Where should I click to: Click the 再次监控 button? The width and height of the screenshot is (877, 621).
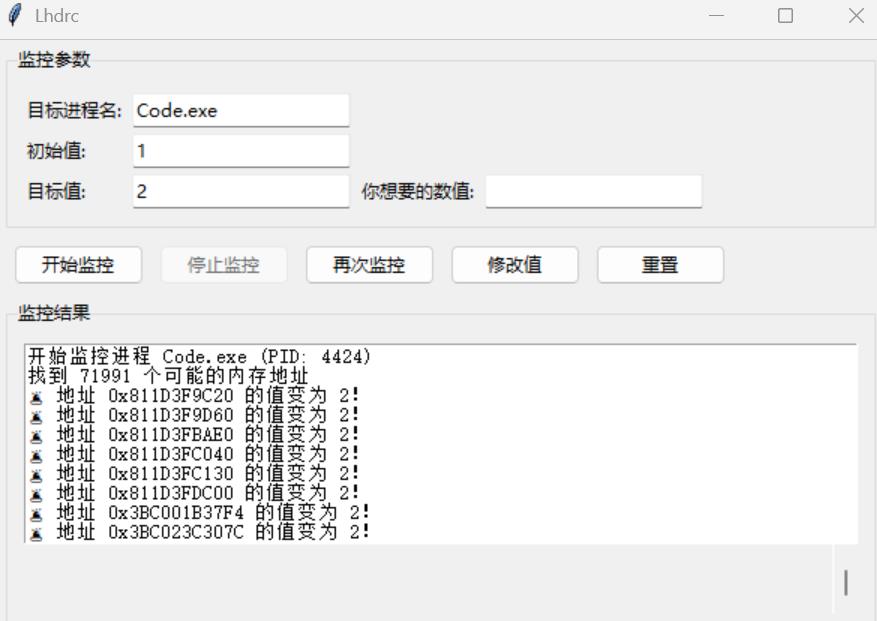click(x=368, y=265)
